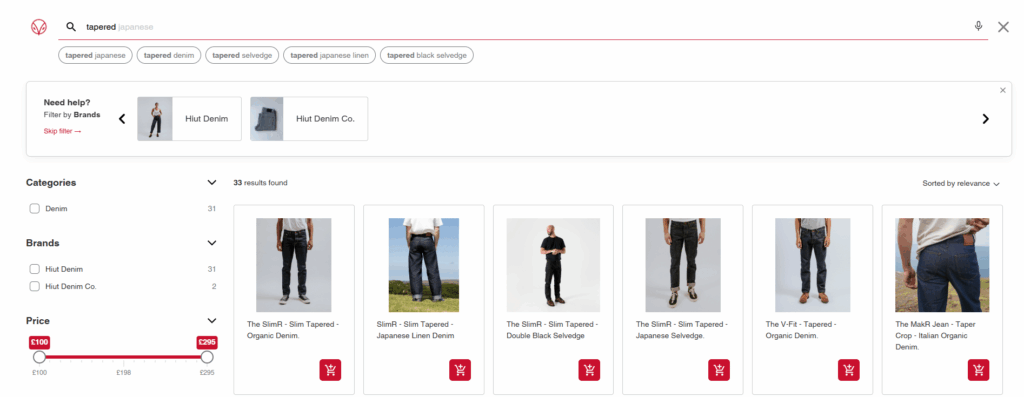This screenshot has height=397, width=1024.
Task: Click the Skip filter link
Action: coord(63,131)
